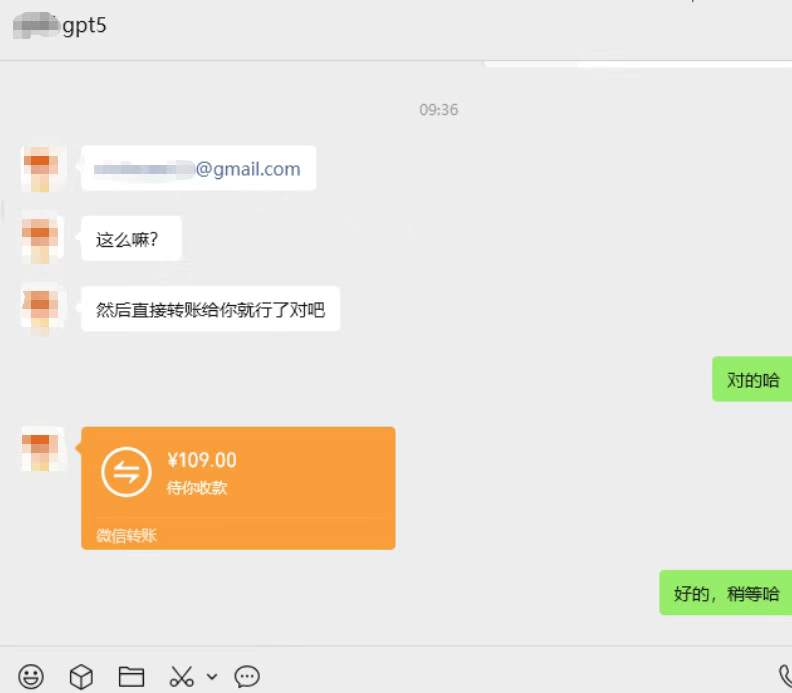Click the transfer arrows circle icon
The width and height of the screenshot is (792, 693).
tap(126, 472)
